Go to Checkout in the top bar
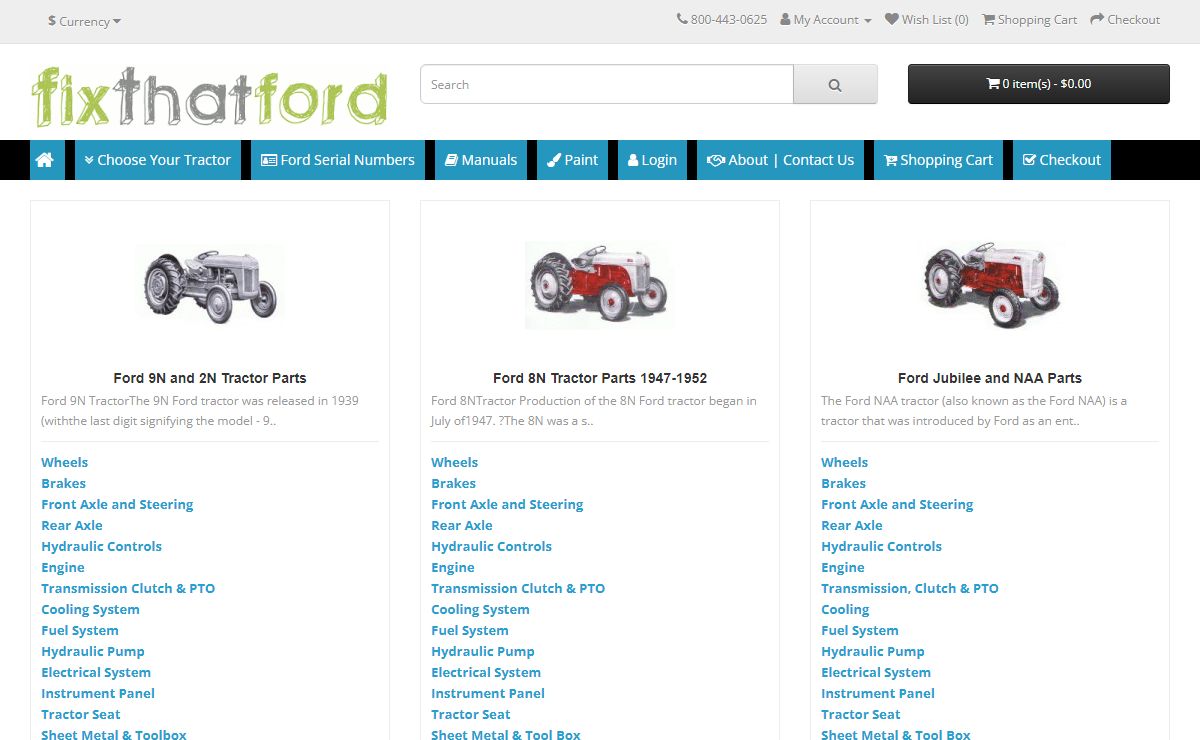Screen dimensions: 1200x740 pos(1125,20)
